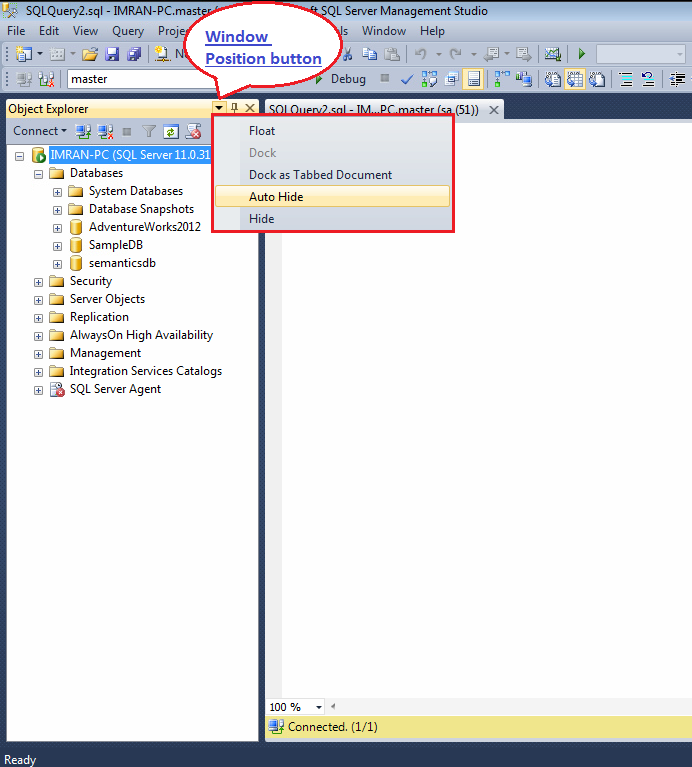This screenshot has width=692, height=767.
Task: Click the Cancel Executing Query stop icon
Action: pyautogui.click(x=385, y=78)
